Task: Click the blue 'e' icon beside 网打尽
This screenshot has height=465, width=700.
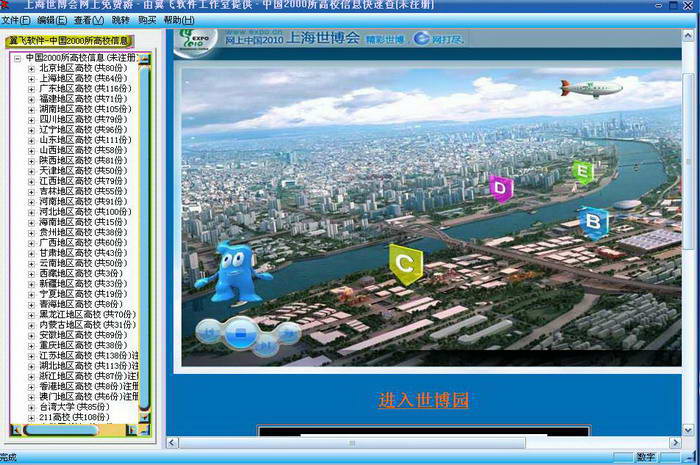Action: click(421, 38)
